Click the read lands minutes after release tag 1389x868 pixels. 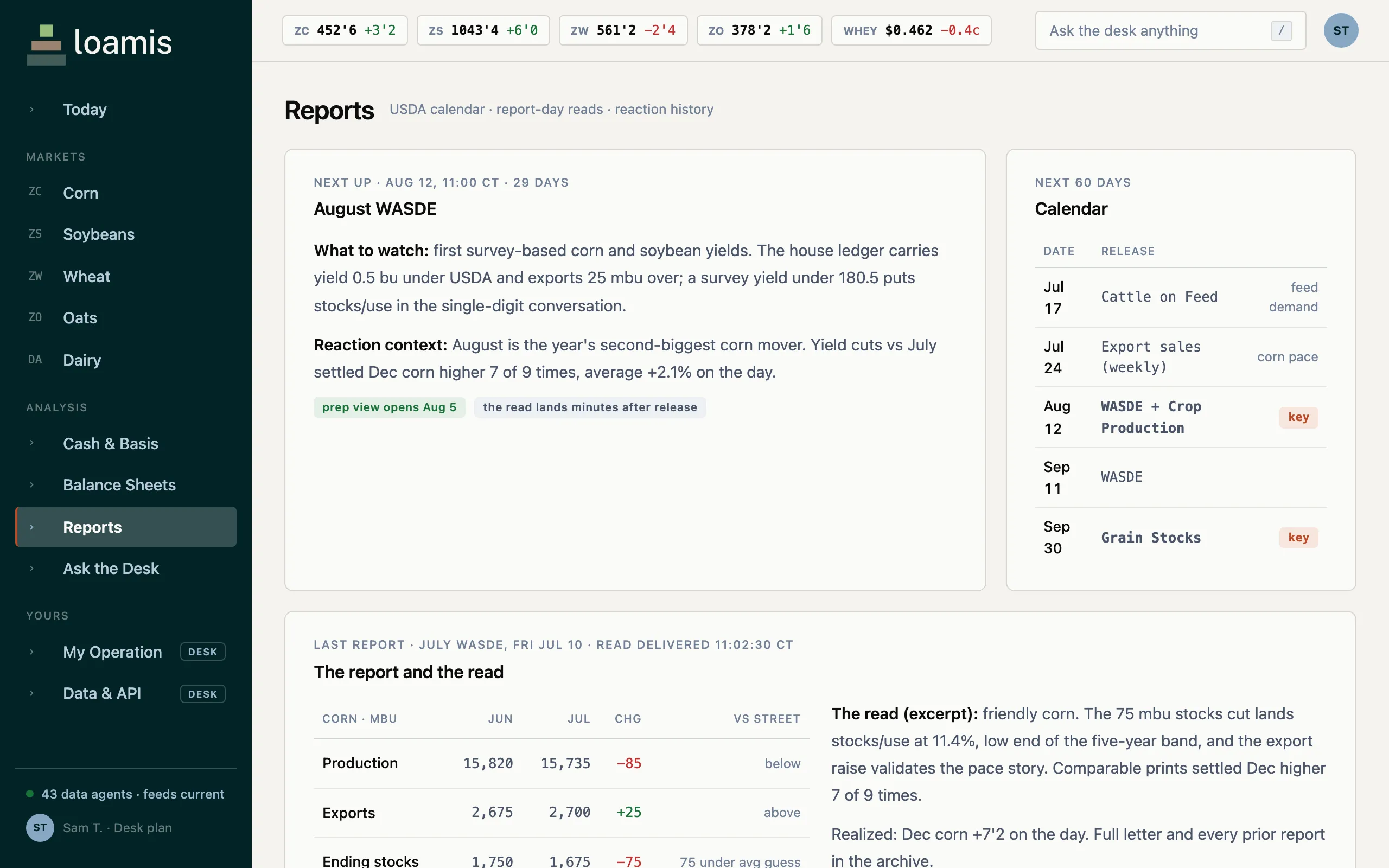click(590, 407)
